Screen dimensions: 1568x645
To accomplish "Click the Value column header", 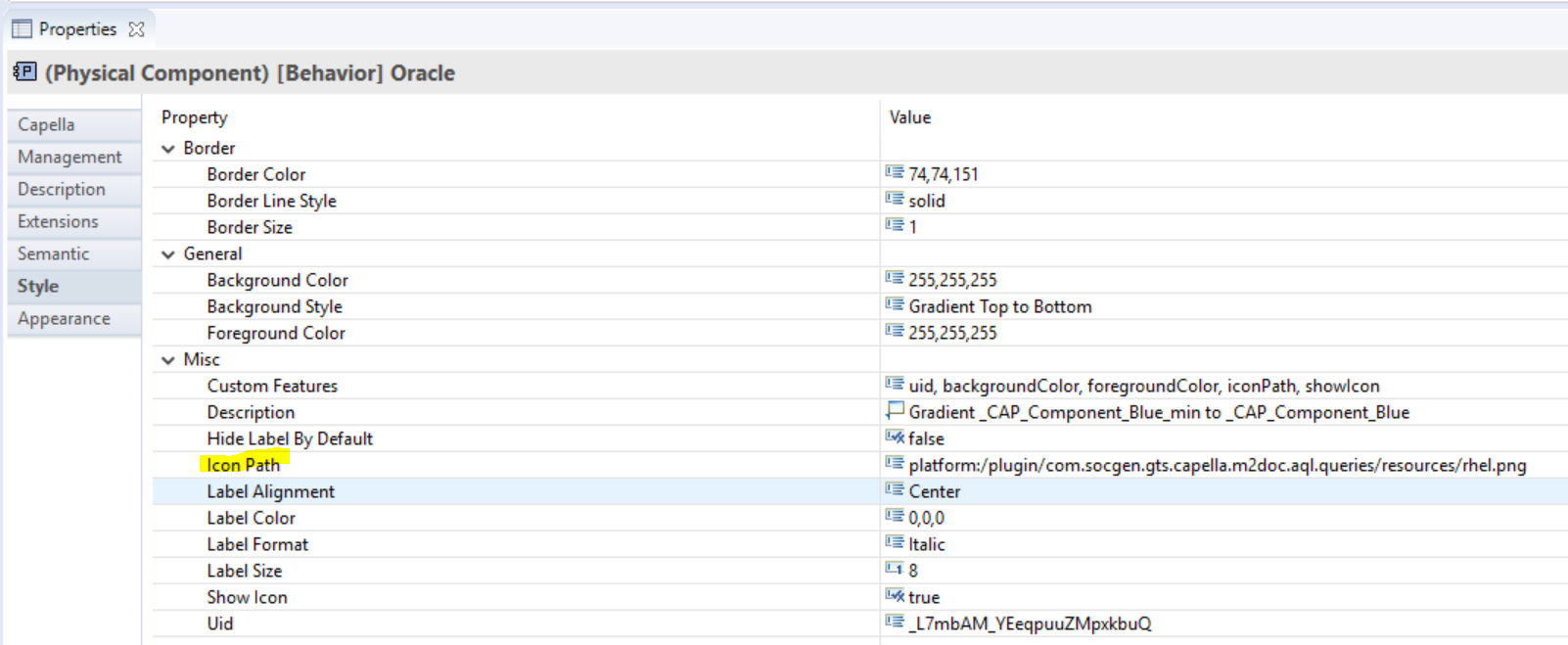I will [910, 117].
